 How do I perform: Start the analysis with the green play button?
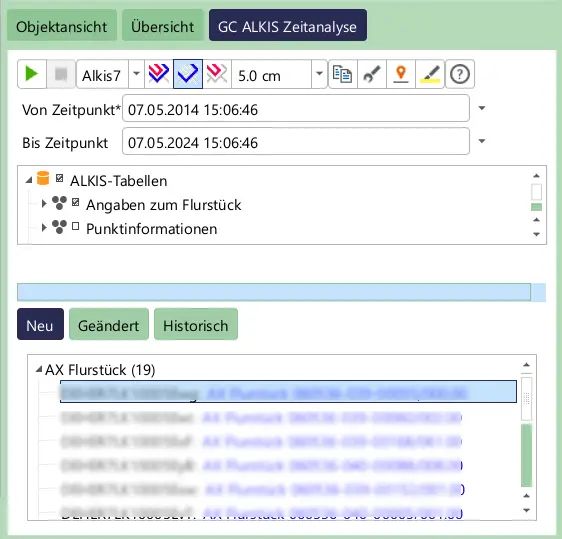(32, 74)
